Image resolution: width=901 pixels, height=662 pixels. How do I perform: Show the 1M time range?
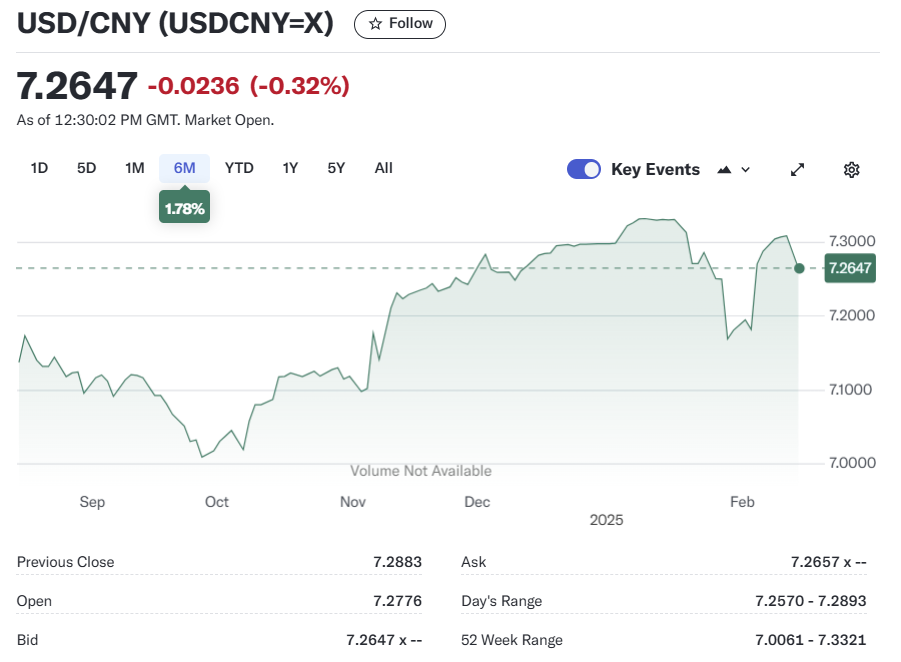[x=135, y=168]
